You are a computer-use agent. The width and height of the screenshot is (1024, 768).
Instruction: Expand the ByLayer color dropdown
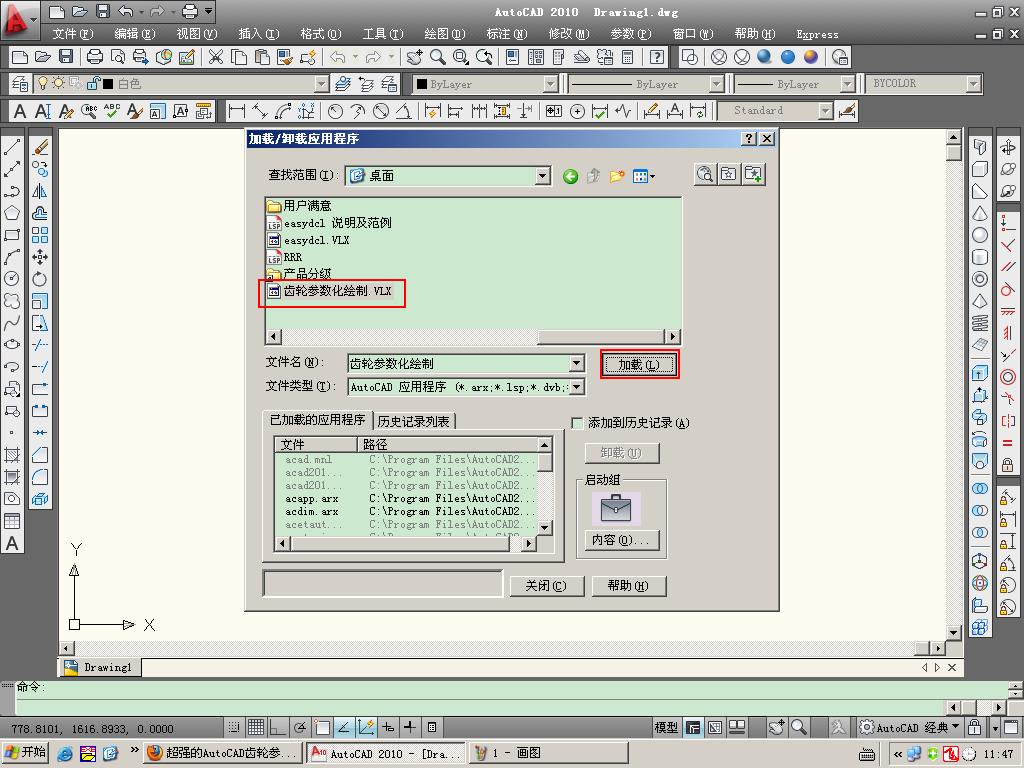(551, 84)
